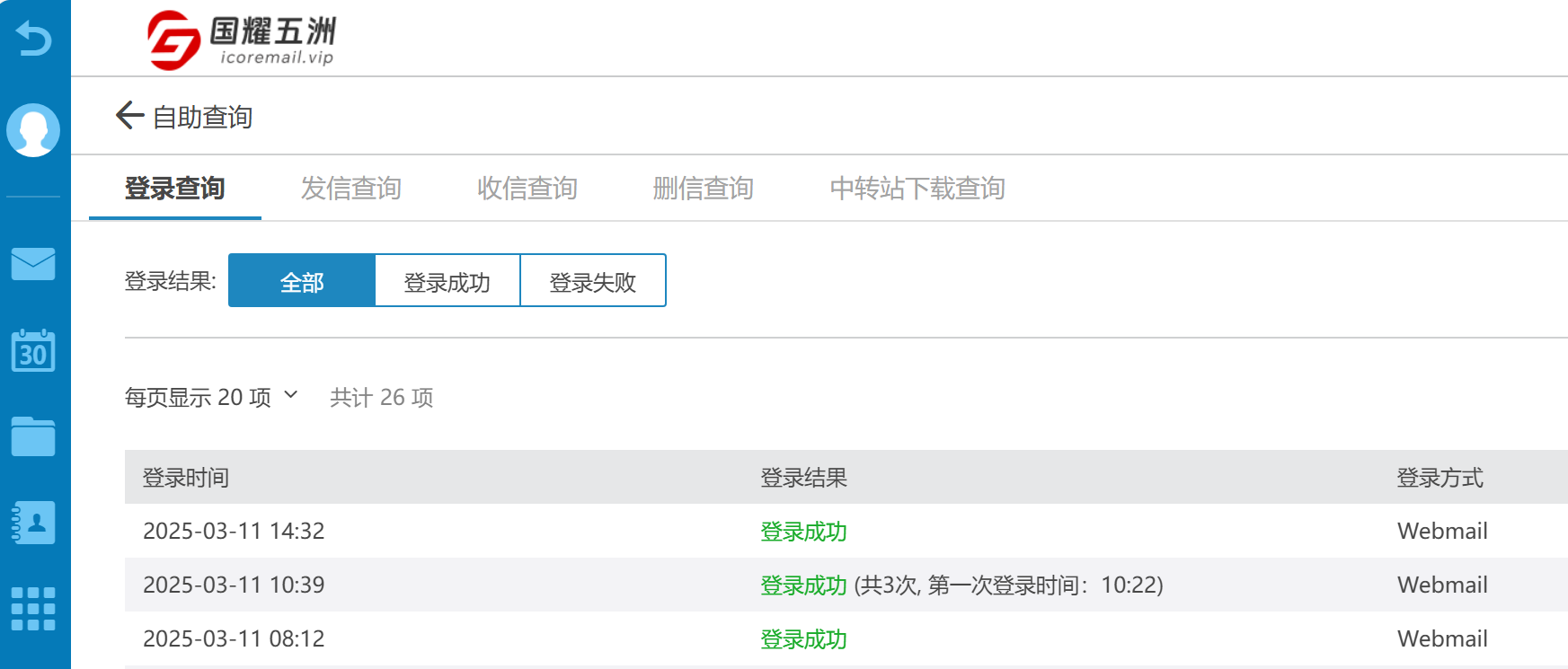Open the user avatar profile icon
Image resolution: width=1568 pixels, height=669 pixels.
click(33, 130)
